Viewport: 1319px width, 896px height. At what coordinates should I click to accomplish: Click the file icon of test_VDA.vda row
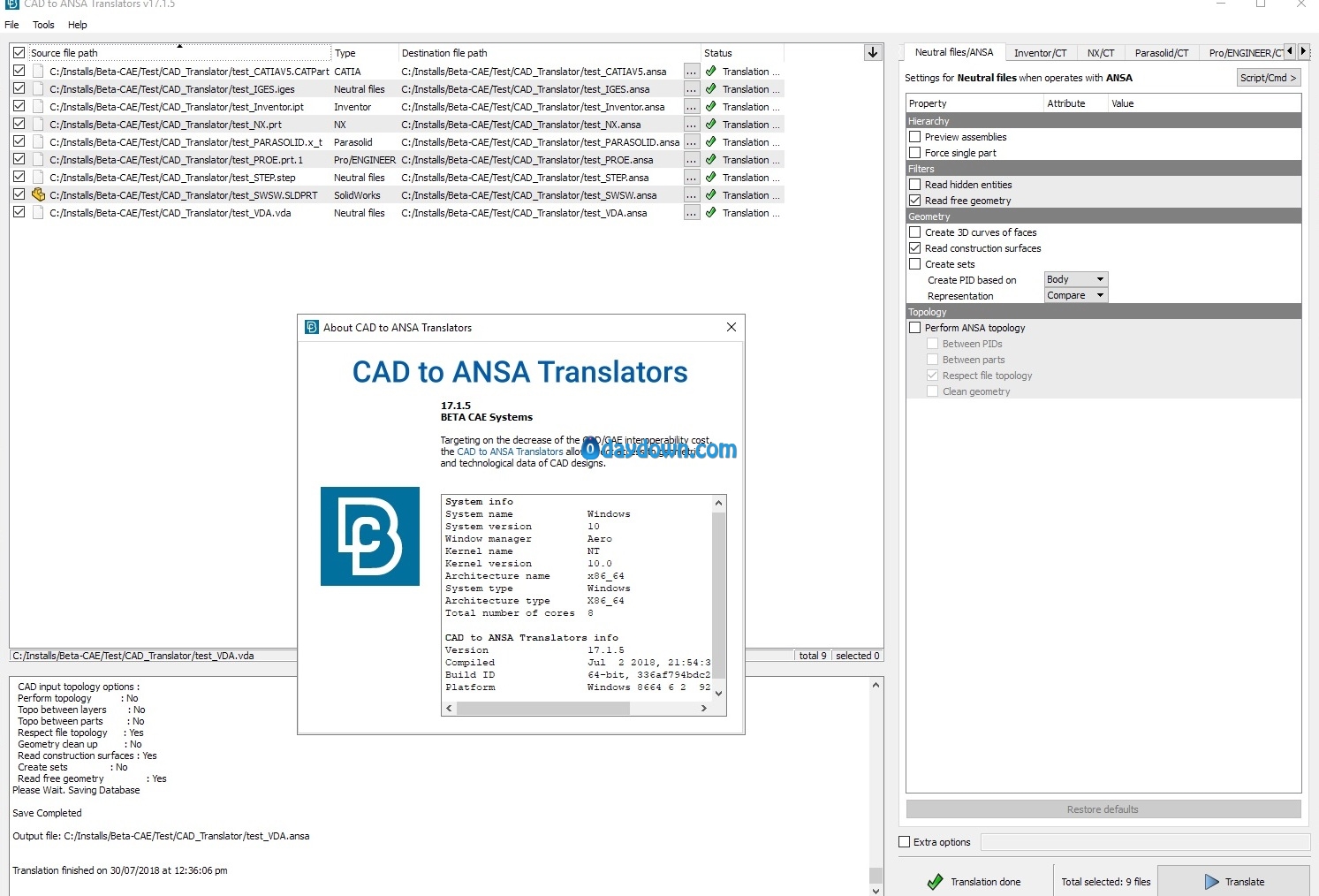[38, 212]
